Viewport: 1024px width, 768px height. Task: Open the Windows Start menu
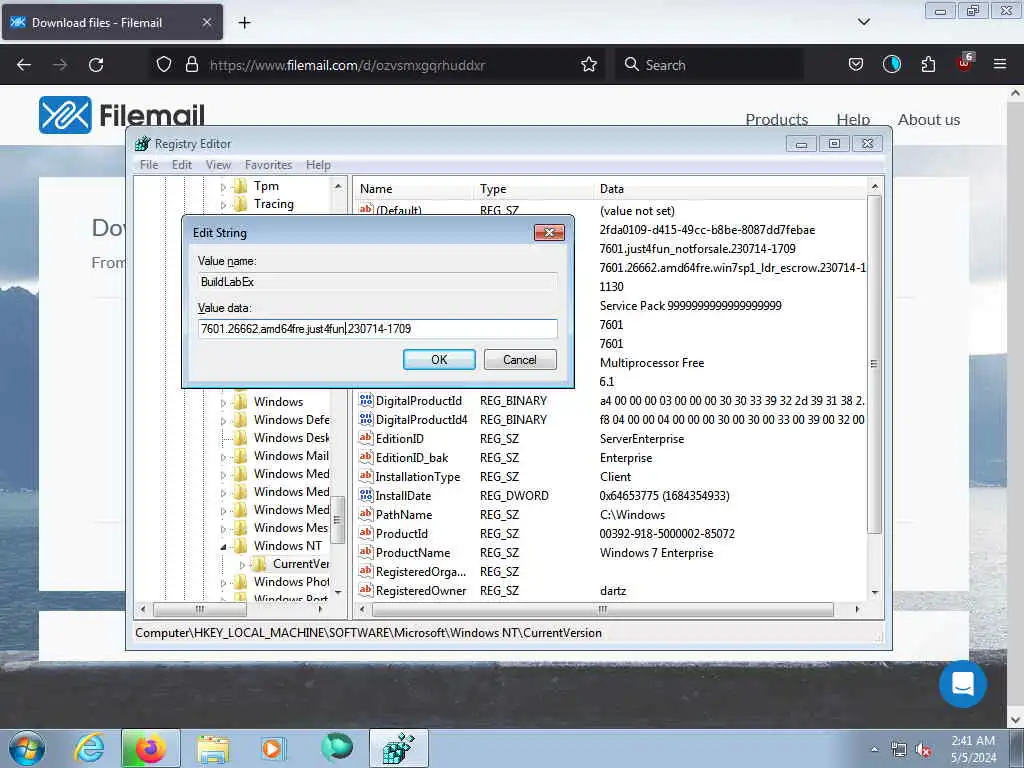click(27, 748)
